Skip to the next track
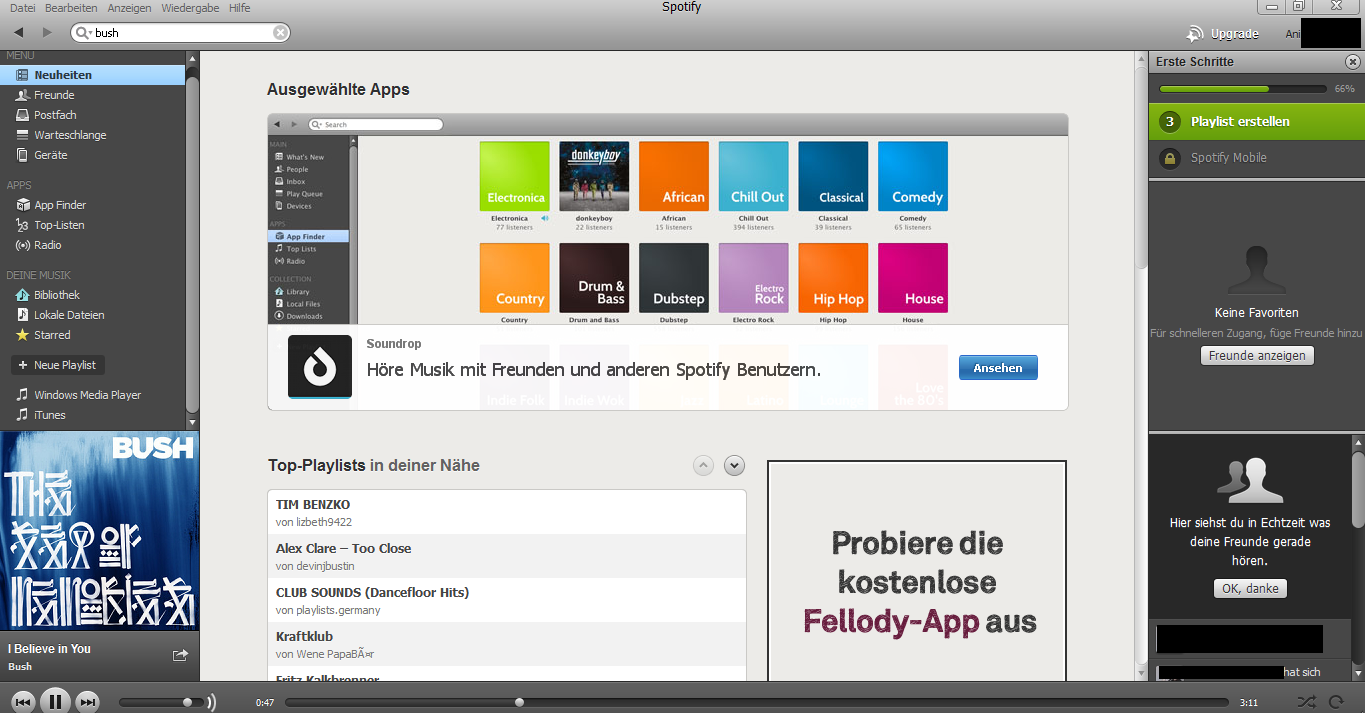The height and width of the screenshot is (713, 1365). tap(88, 702)
